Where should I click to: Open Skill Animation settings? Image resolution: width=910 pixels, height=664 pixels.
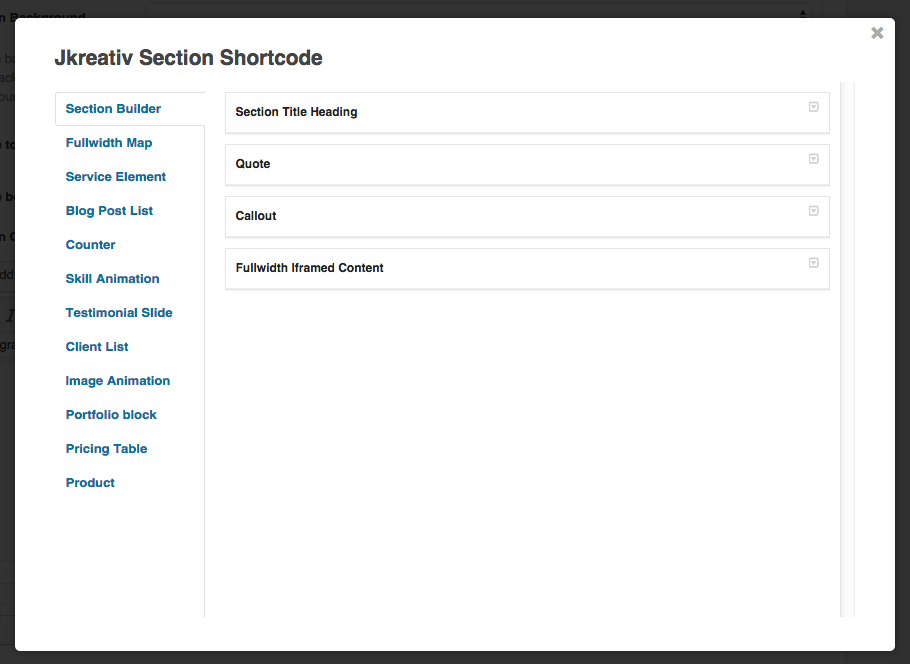click(112, 278)
